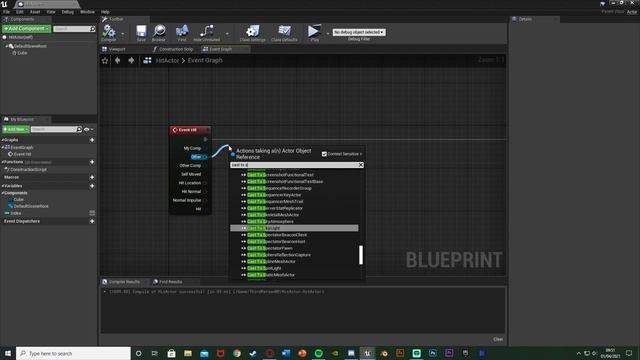
Task: Switch to the Viewport tab
Action: pyautogui.click(x=117, y=49)
